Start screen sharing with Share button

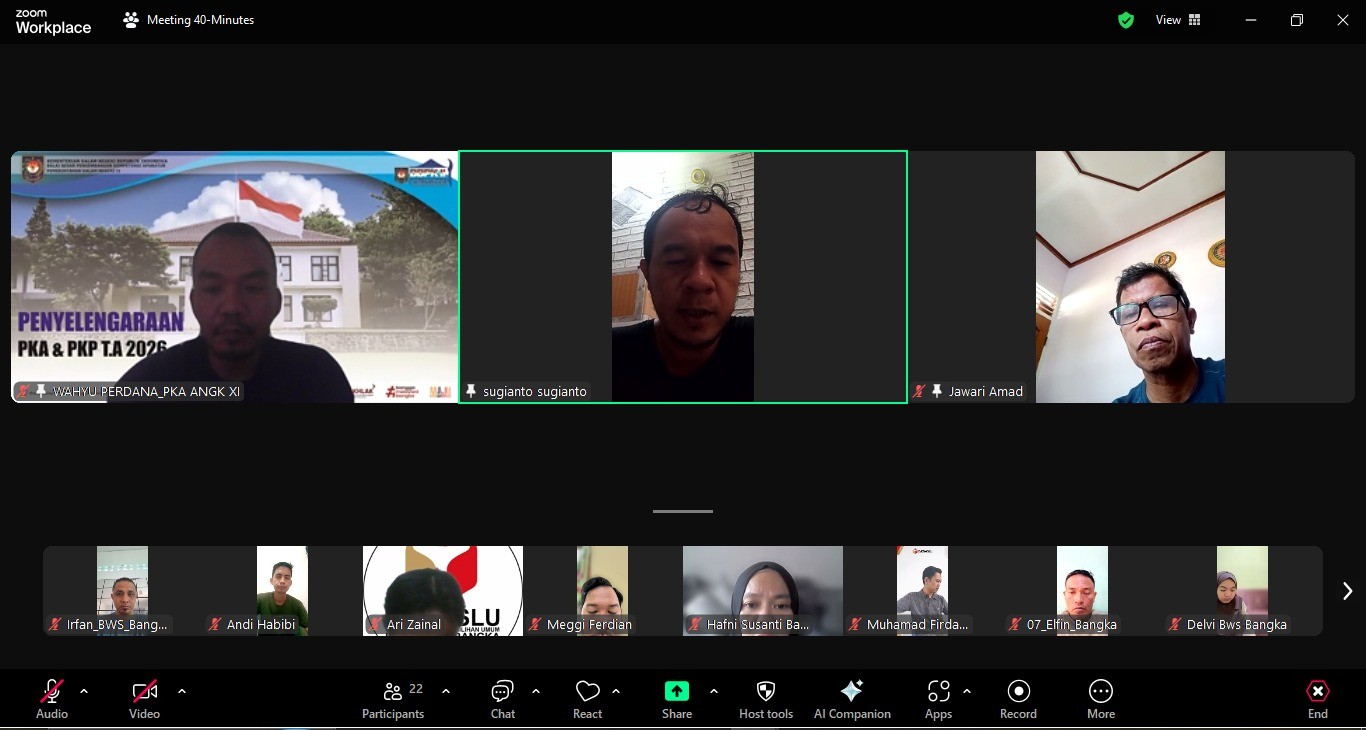pyautogui.click(x=677, y=698)
